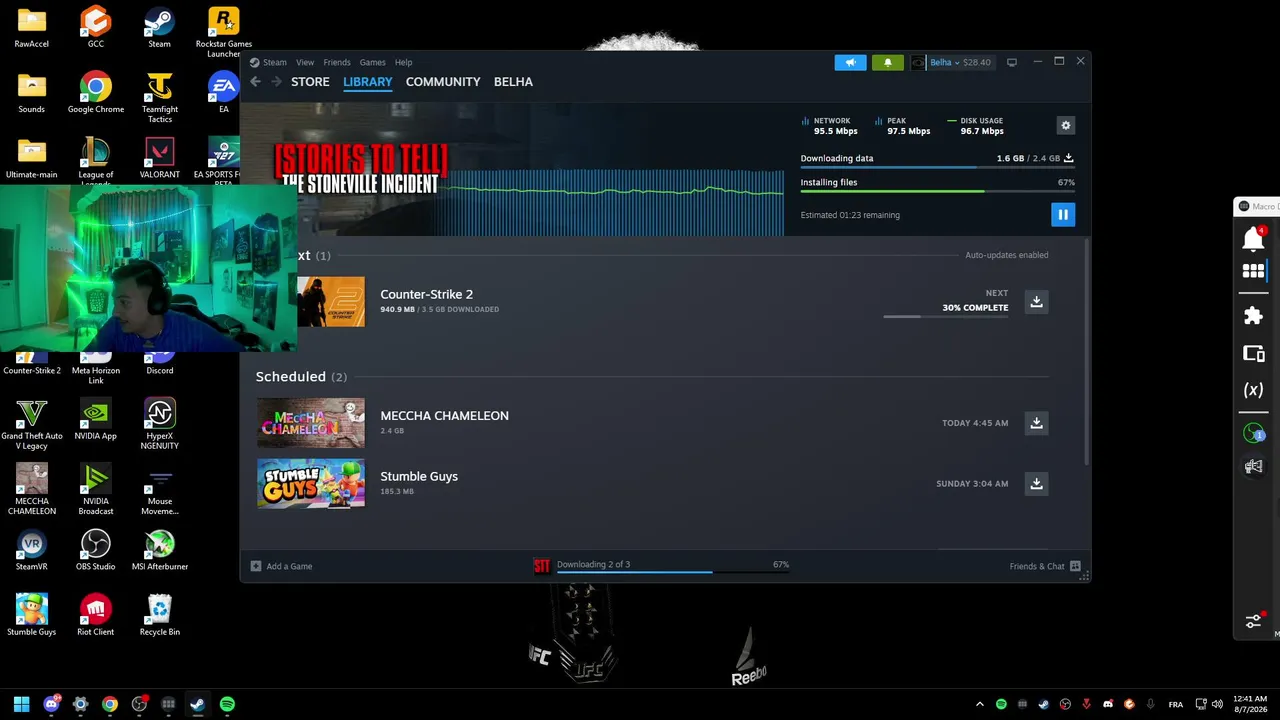
Task: Open MECCHA CHAMELEON thumbnail in queue
Action: coord(311,423)
